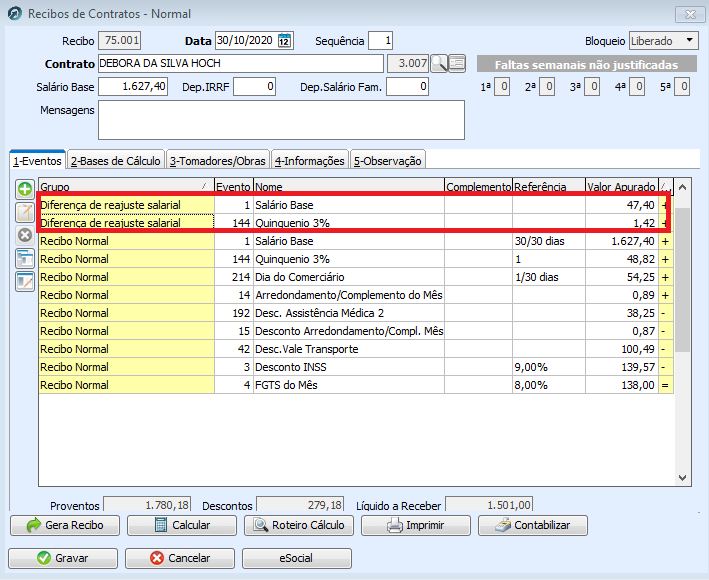Image resolution: width=709 pixels, height=580 pixels.
Task: Click the edit event notepad icon
Action: (x=25, y=212)
